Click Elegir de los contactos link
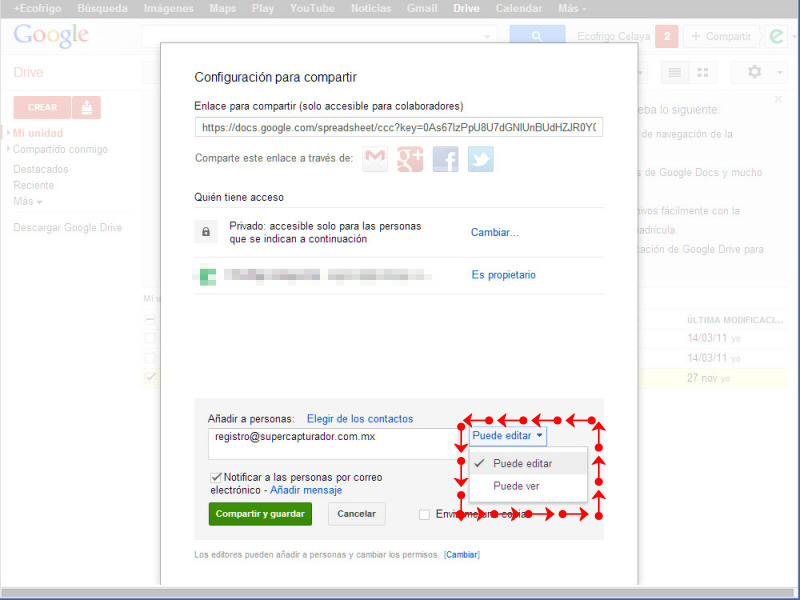 (360, 419)
